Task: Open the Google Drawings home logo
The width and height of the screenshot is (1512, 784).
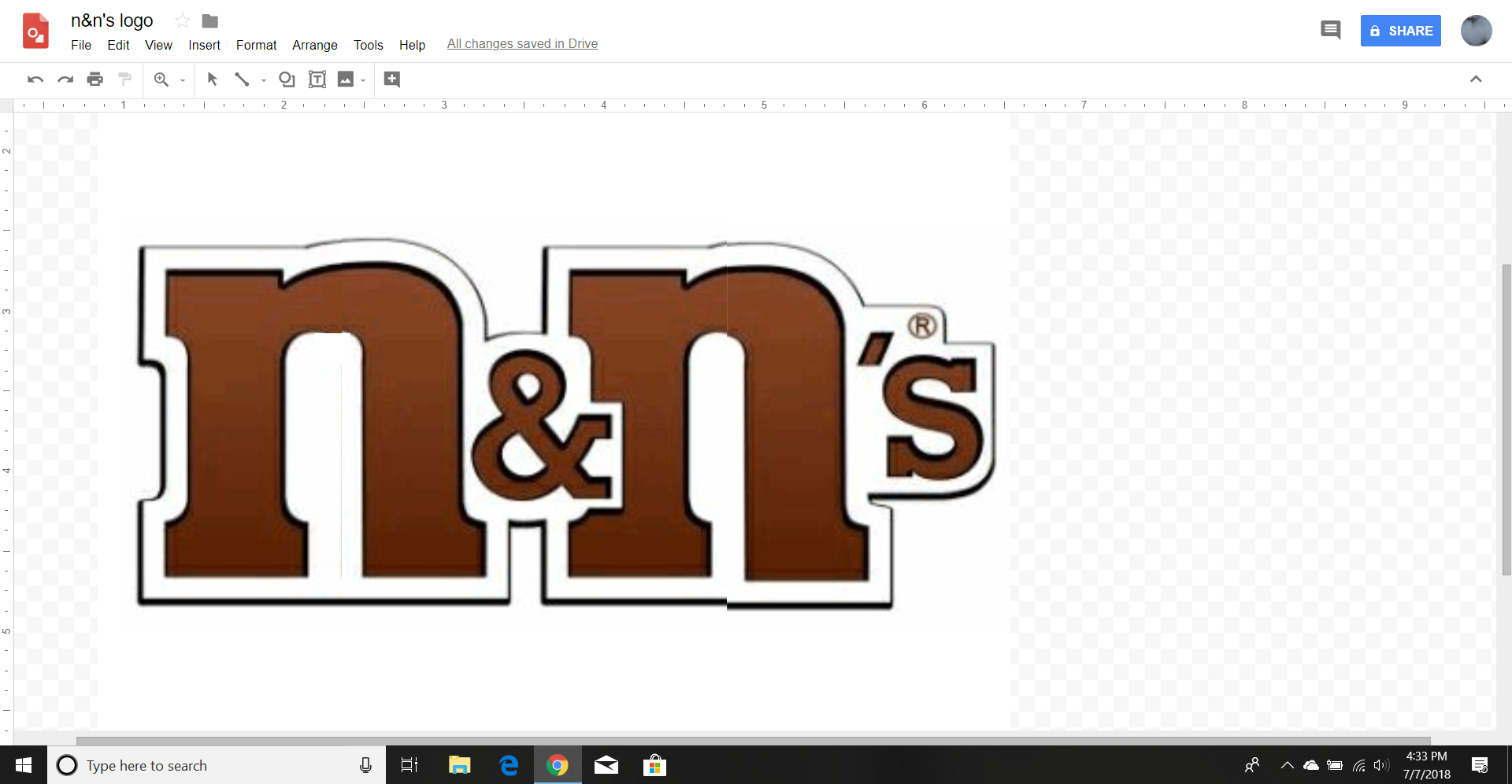Action: tap(35, 31)
